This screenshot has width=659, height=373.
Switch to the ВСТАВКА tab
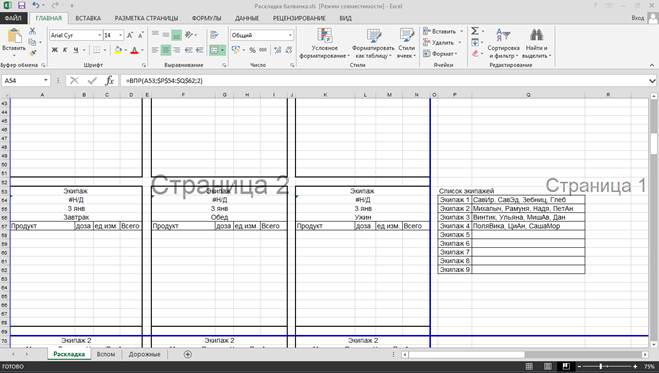(x=88, y=18)
